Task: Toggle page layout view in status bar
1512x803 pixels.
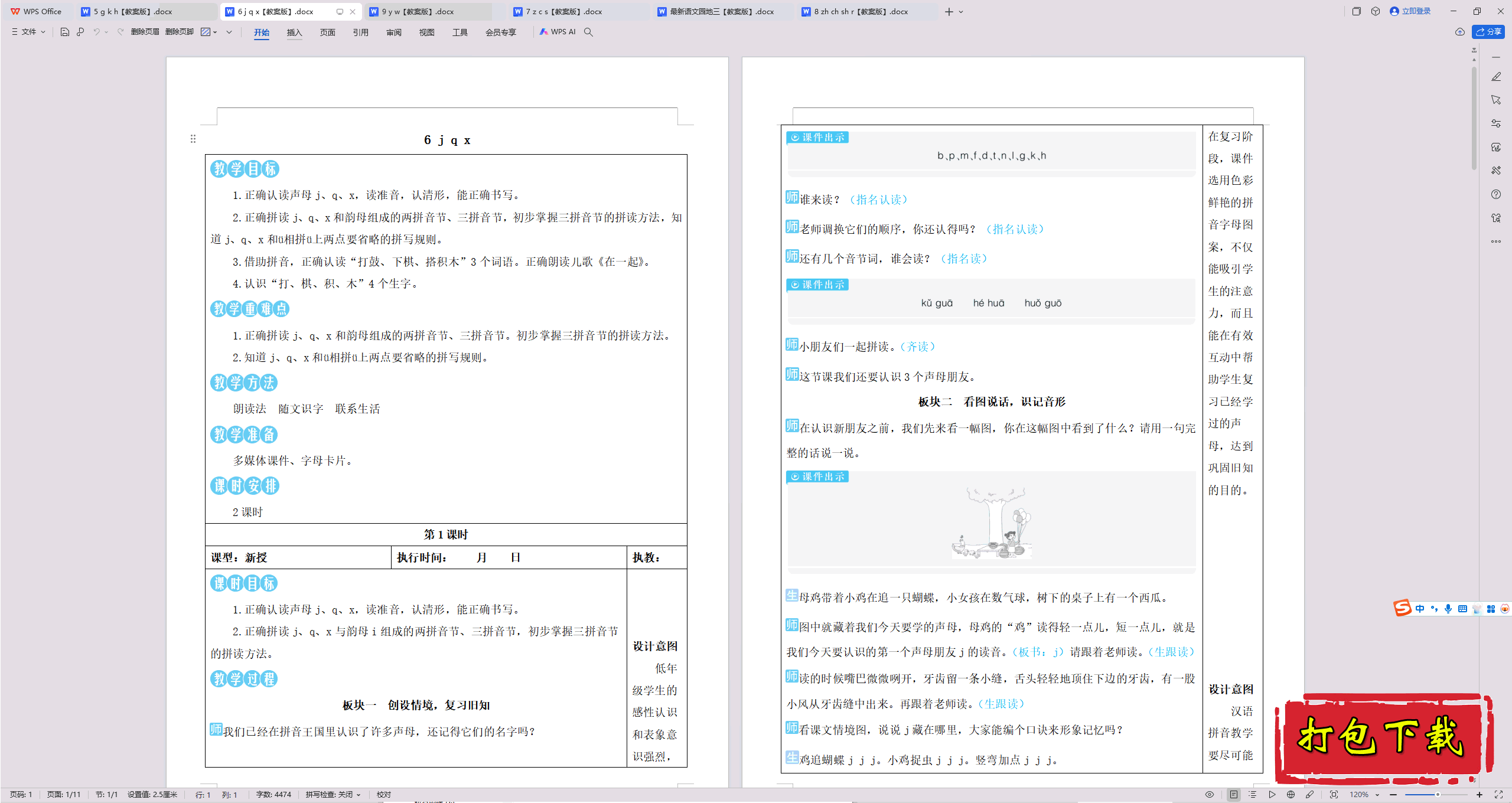Action: click(1234, 795)
